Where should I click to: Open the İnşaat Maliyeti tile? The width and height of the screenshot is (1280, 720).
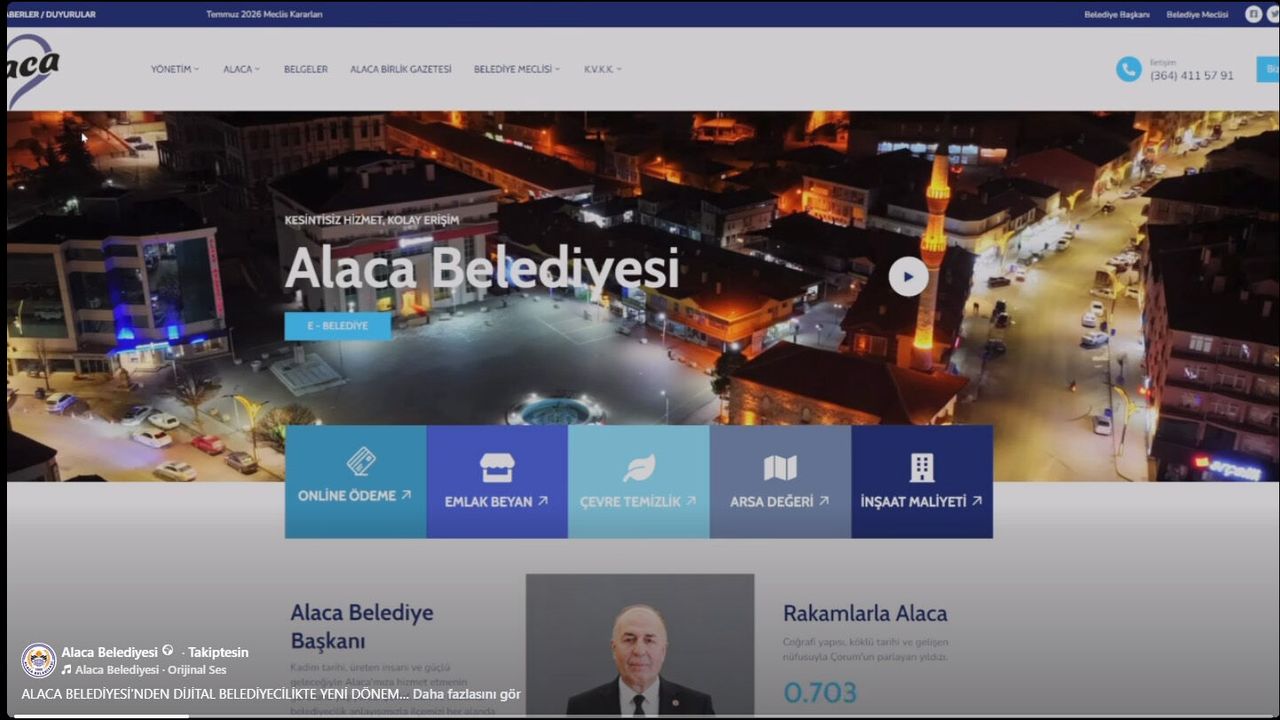coord(922,482)
